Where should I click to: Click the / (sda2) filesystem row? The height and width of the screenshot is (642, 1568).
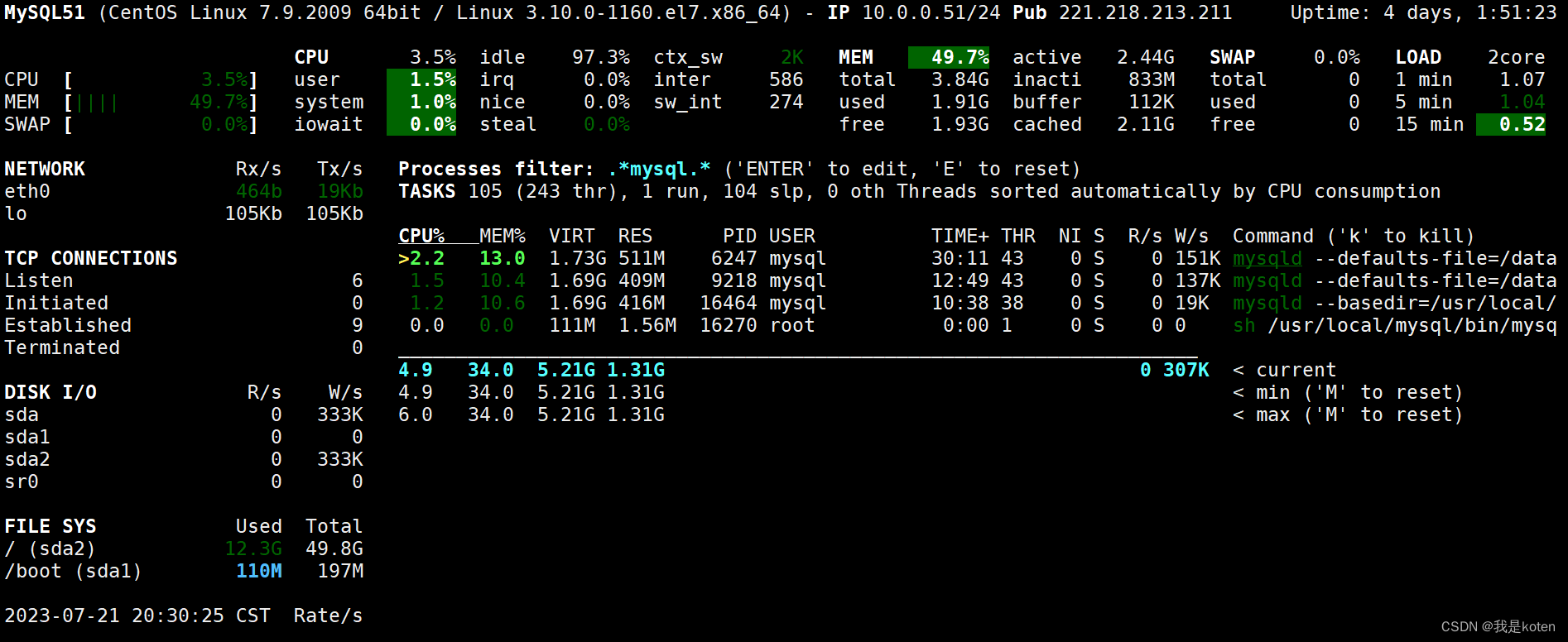click(184, 549)
